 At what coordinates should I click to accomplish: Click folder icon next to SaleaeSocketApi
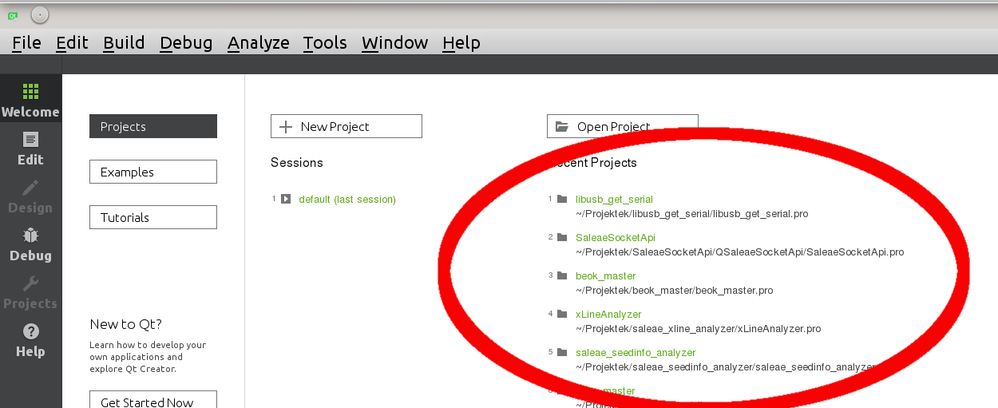click(561, 237)
